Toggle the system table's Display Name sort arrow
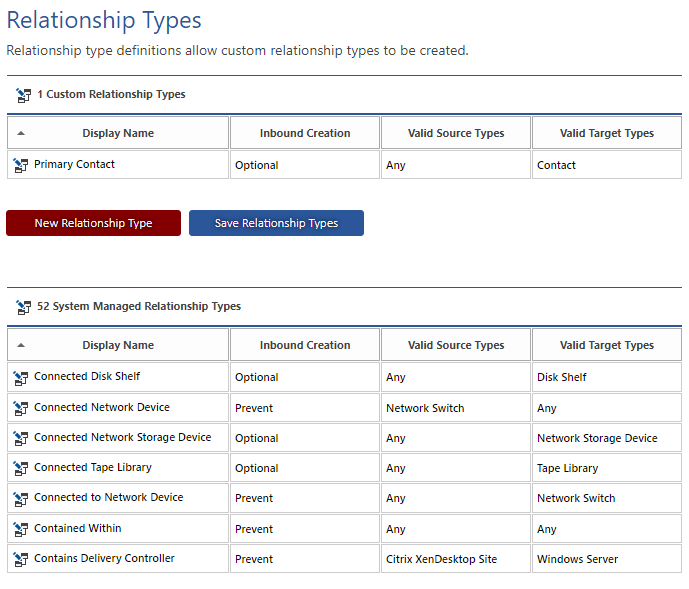Image resolution: width=689 pixels, height=589 pixels. tap(21, 345)
